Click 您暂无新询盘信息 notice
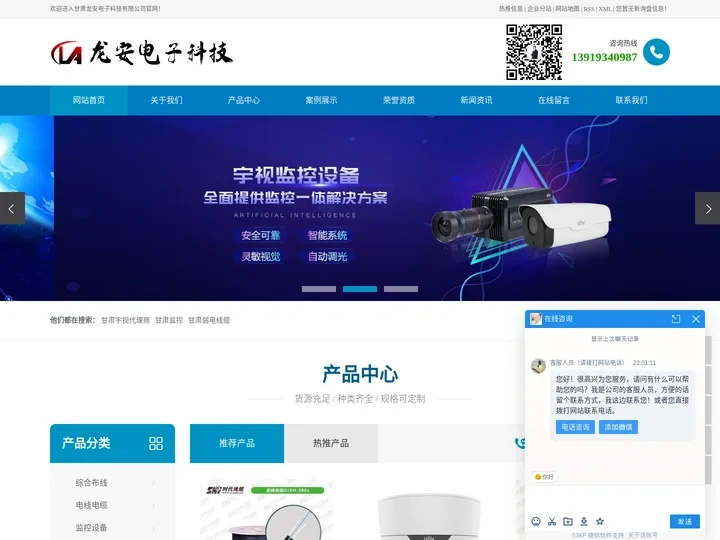The width and height of the screenshot is (720, 540). (641, 9)
